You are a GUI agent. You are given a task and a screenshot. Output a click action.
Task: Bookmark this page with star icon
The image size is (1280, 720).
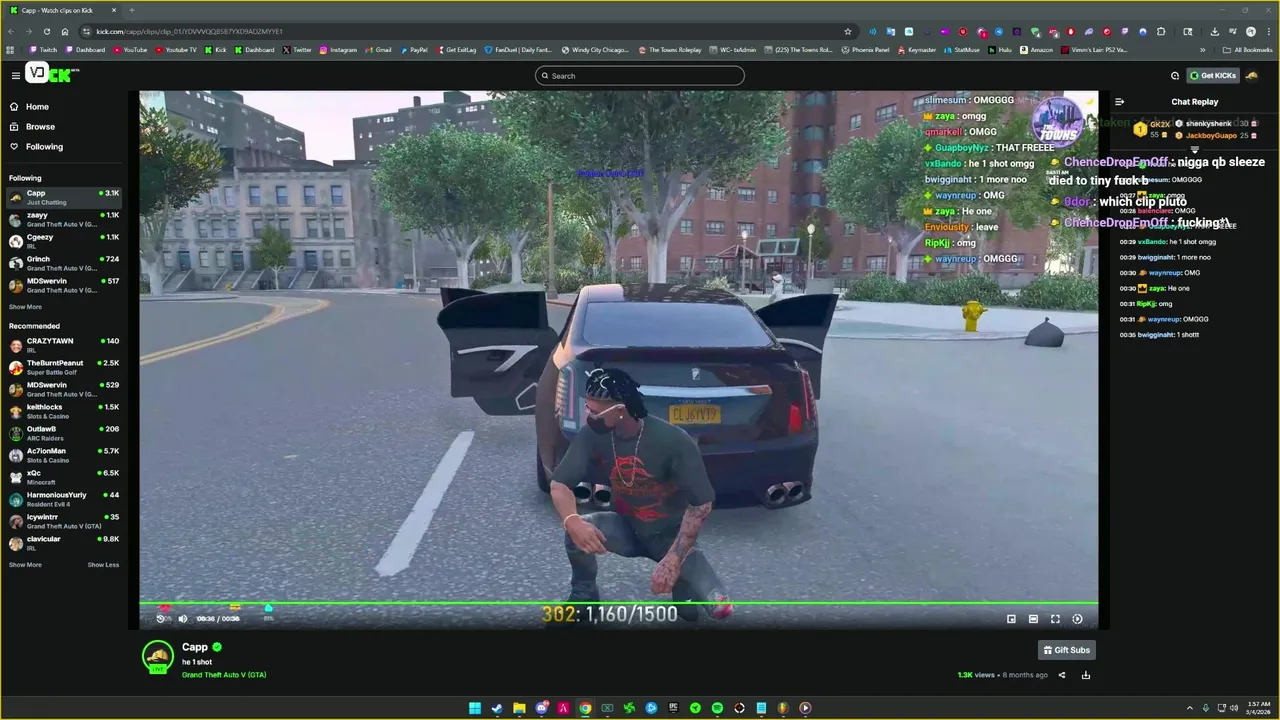tap(848, 31)
